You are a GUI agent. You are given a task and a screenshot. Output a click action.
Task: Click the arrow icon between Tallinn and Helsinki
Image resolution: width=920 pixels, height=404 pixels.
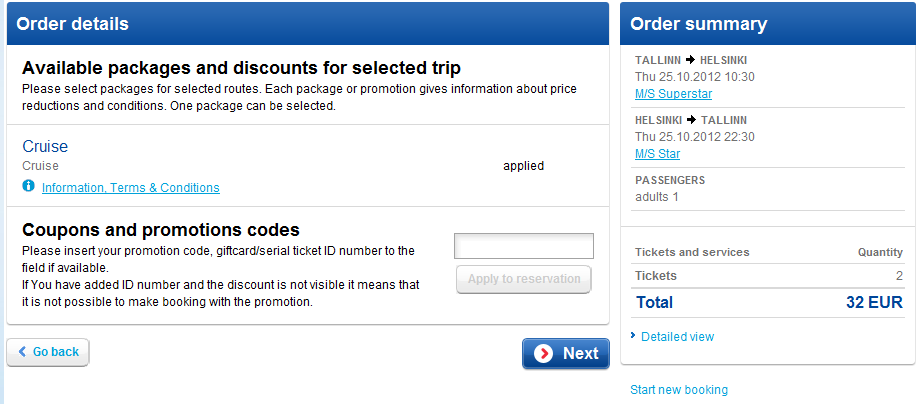(691, 60)
